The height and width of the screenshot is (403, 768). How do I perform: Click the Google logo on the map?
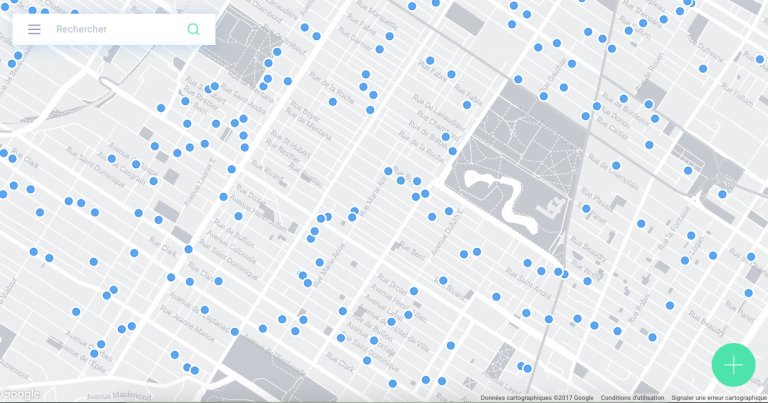click(x=21, y=394)
